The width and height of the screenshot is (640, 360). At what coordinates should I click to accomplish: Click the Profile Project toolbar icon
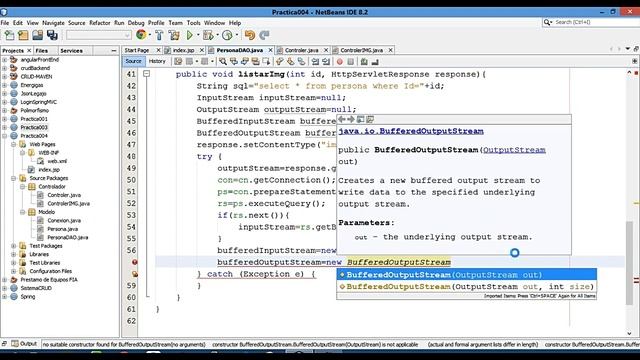tap(227, 36)
